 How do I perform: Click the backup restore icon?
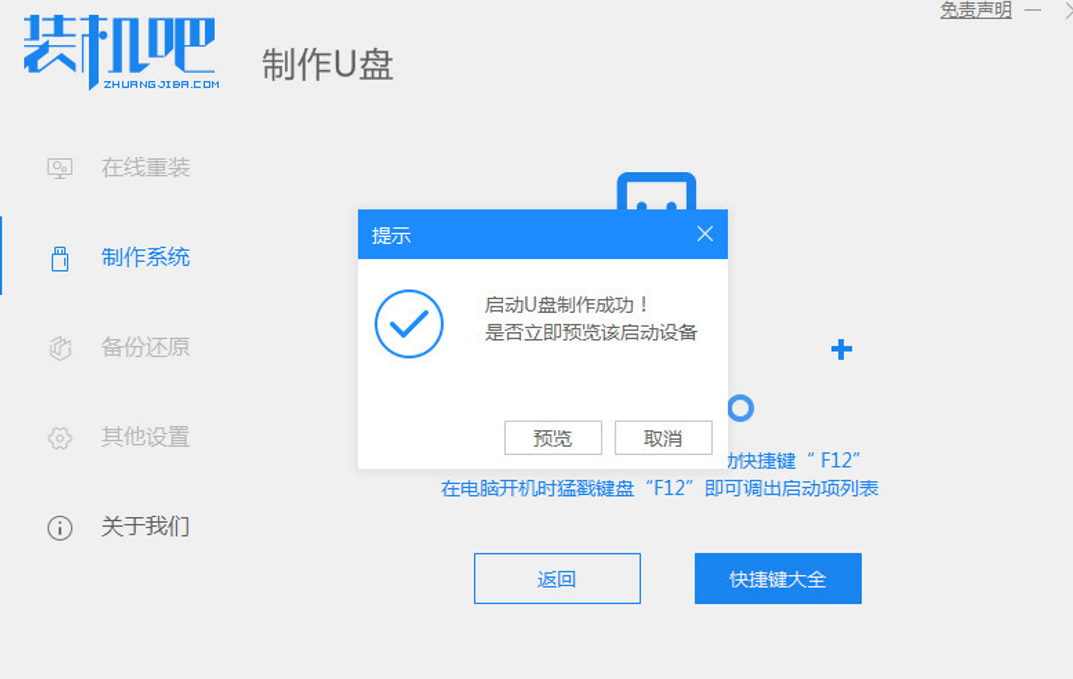(x=60, y=348)
